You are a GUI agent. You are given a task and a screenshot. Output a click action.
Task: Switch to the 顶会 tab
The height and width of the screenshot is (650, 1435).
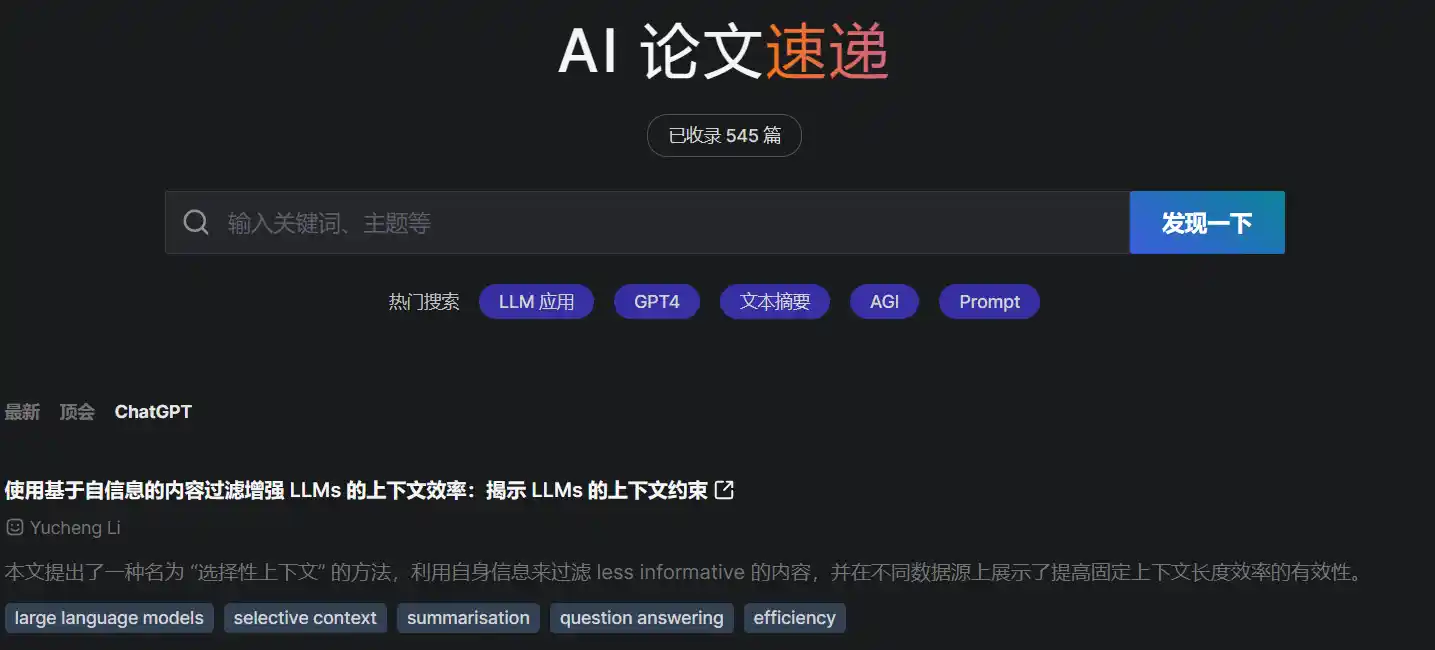coord(77,412)
